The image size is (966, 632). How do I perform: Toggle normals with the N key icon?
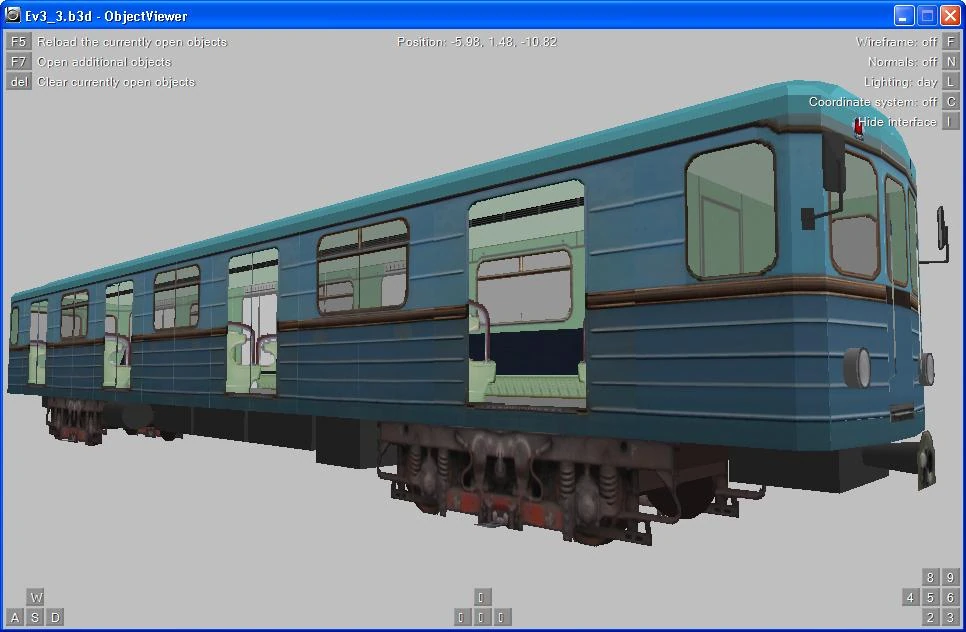click(x=951, y=62)
